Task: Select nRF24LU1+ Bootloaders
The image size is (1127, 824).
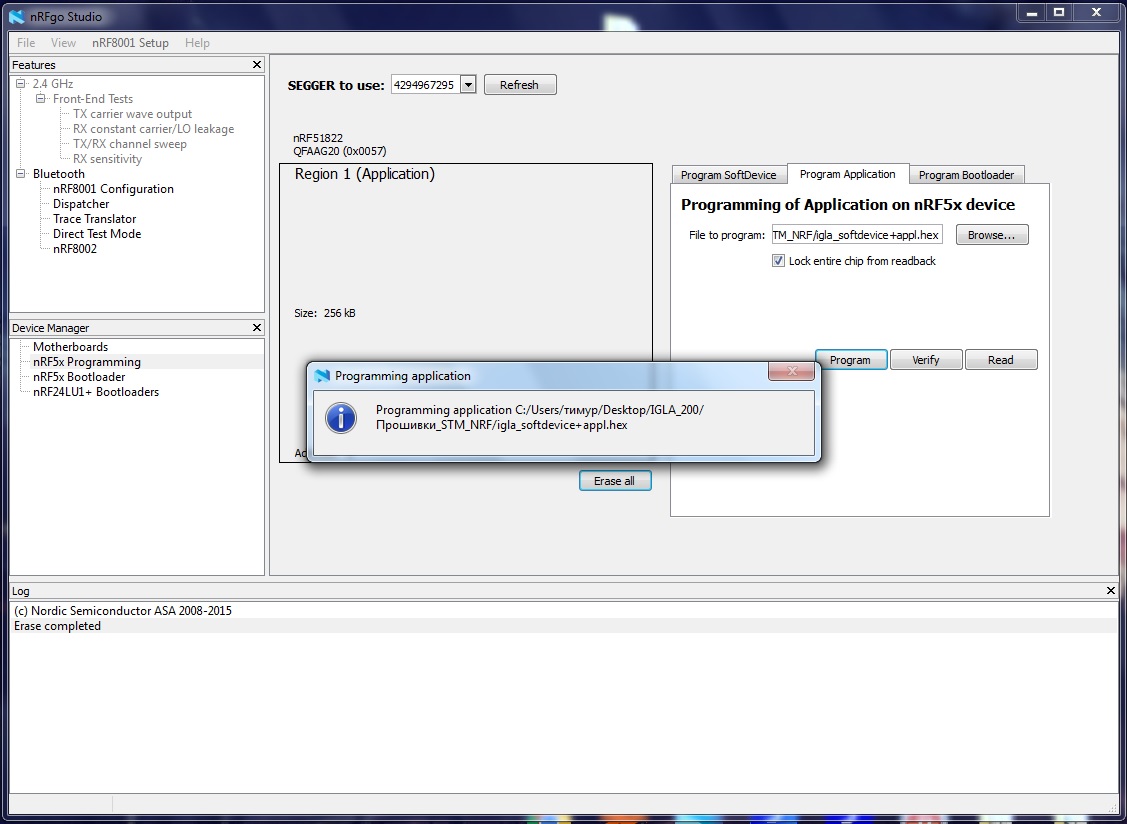Action: tap(96, 393)
